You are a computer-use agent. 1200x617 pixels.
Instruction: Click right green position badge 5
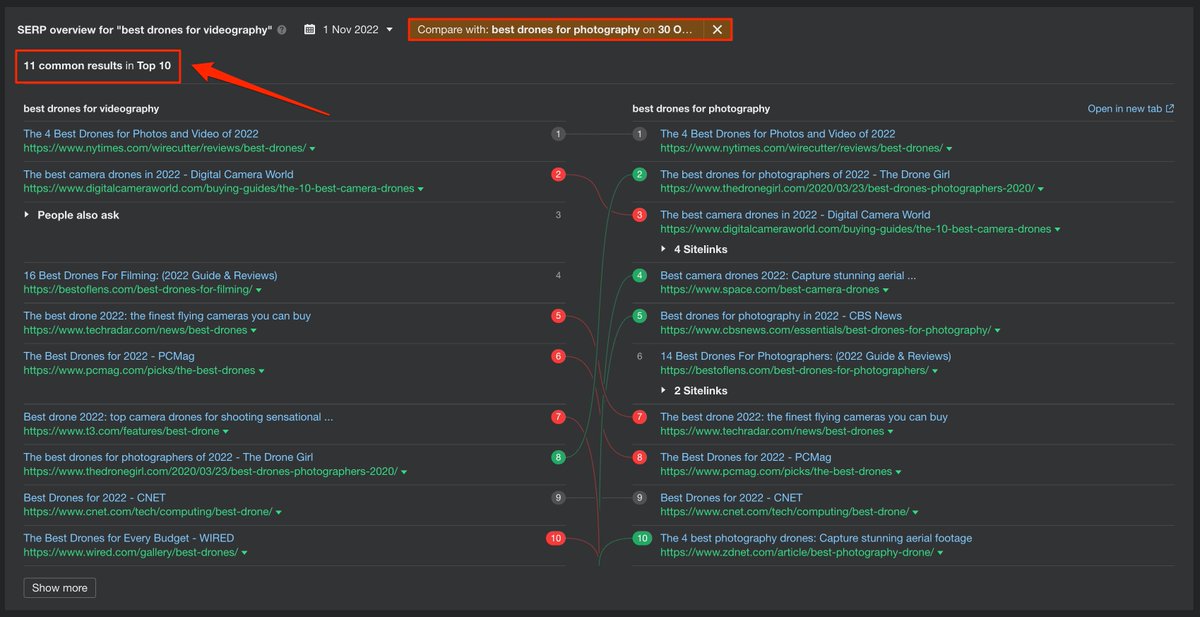[640, 316]
